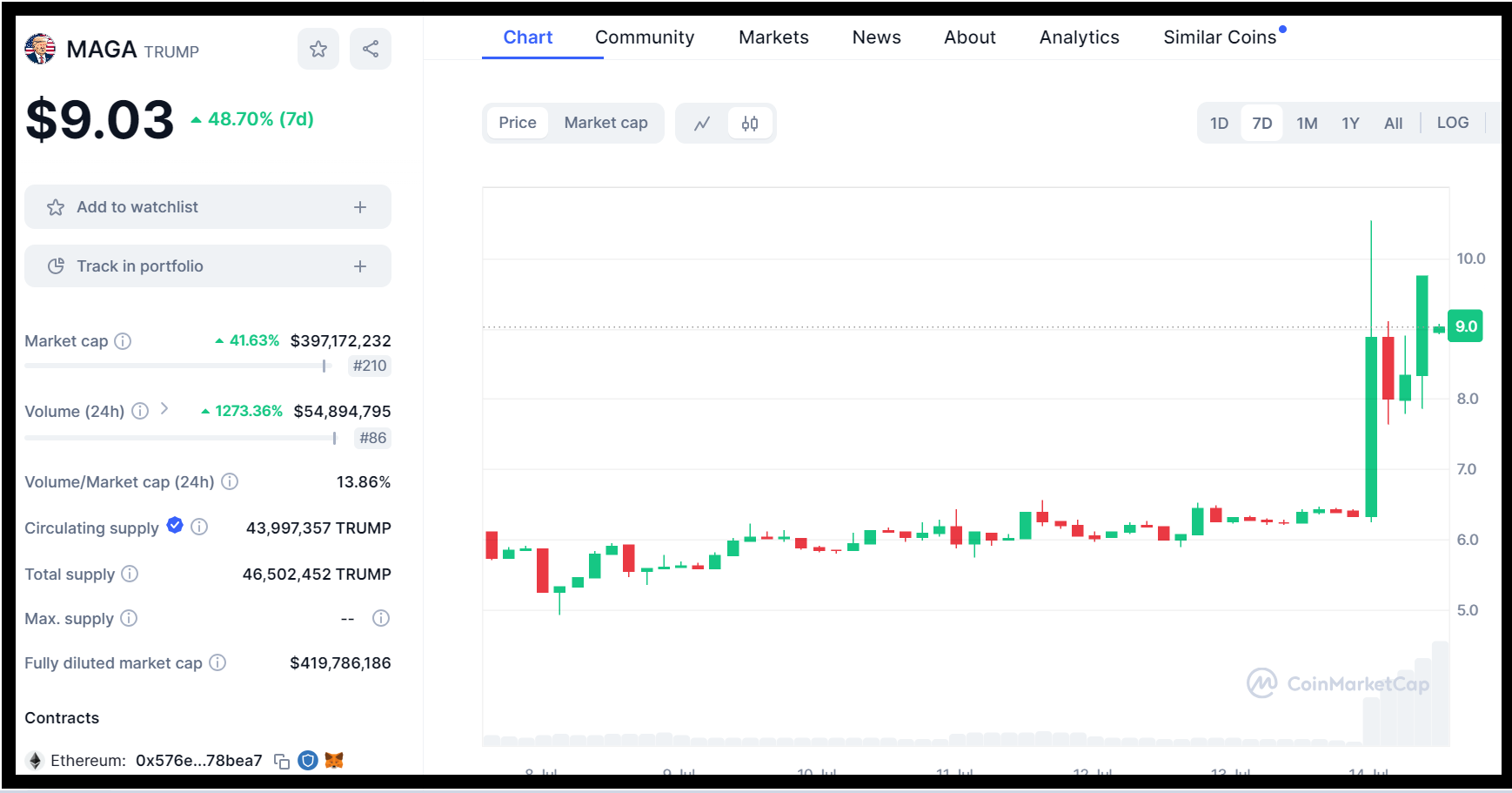Open the Community tab
The height and width of the screenshot is (793, 1512).
pyautogui.click(x=645, y=37)
